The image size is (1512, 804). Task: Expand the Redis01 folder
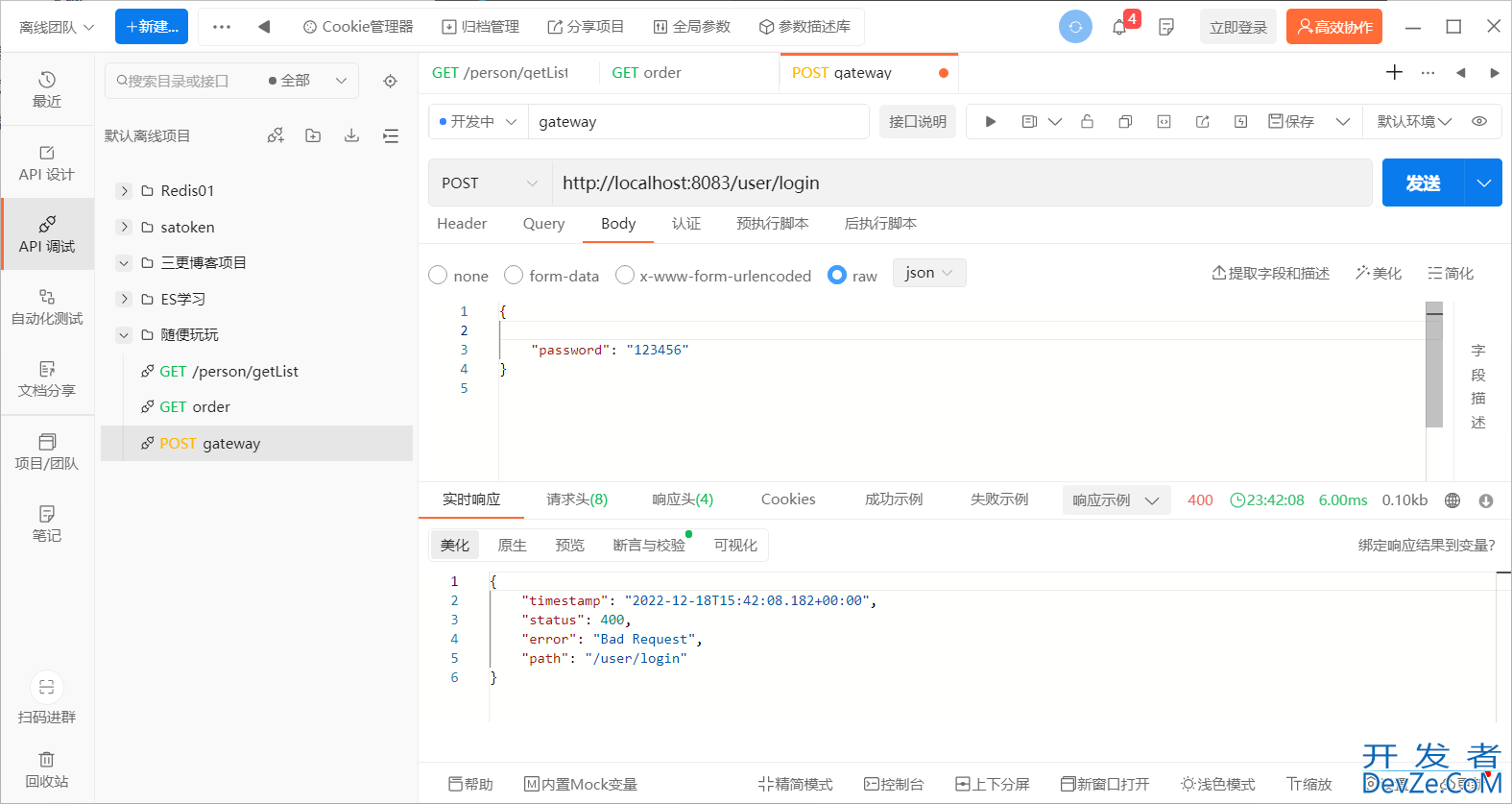(124, 191)
